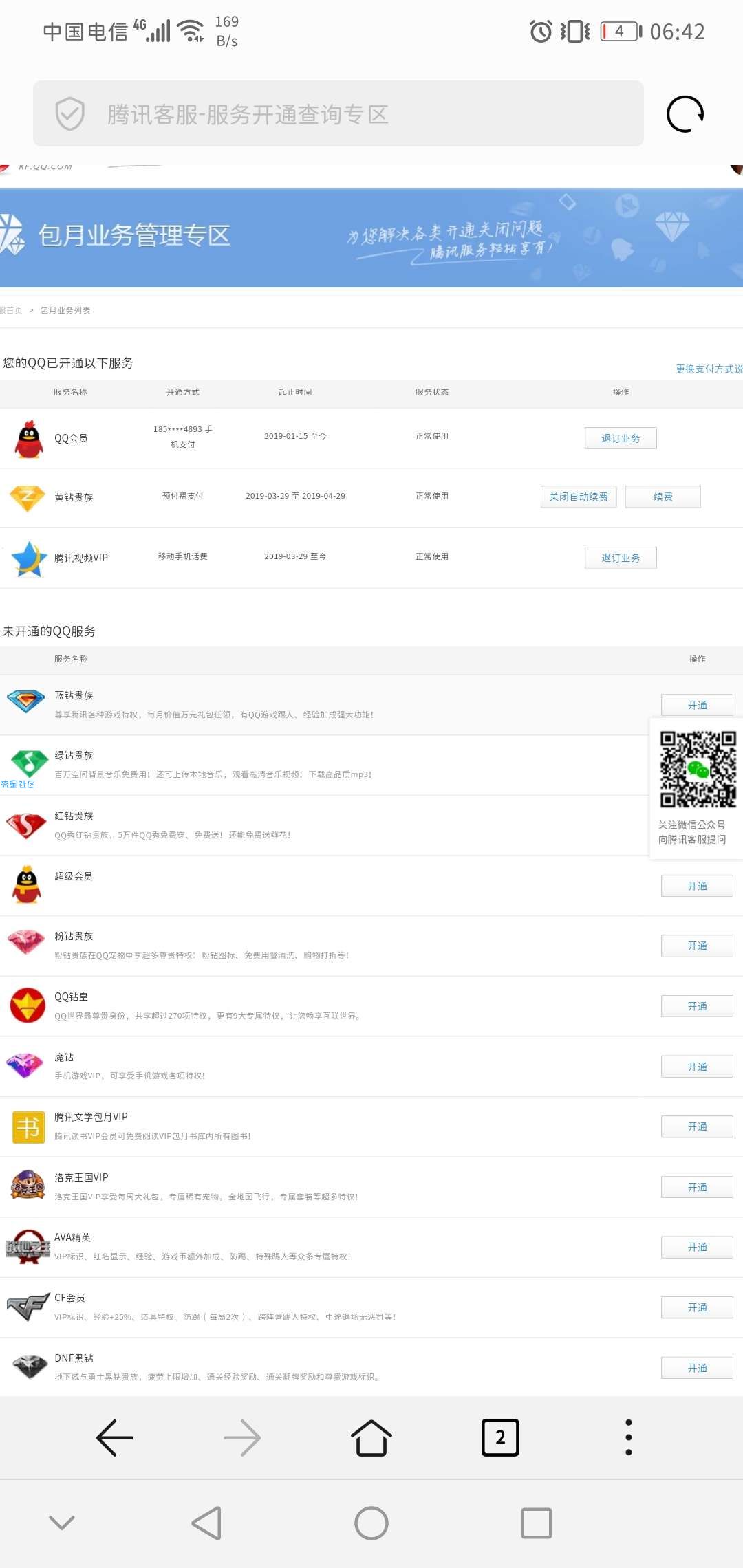
Task: Click 开通 for 蓝钻贵族
Action: click(x=697, y=705)
